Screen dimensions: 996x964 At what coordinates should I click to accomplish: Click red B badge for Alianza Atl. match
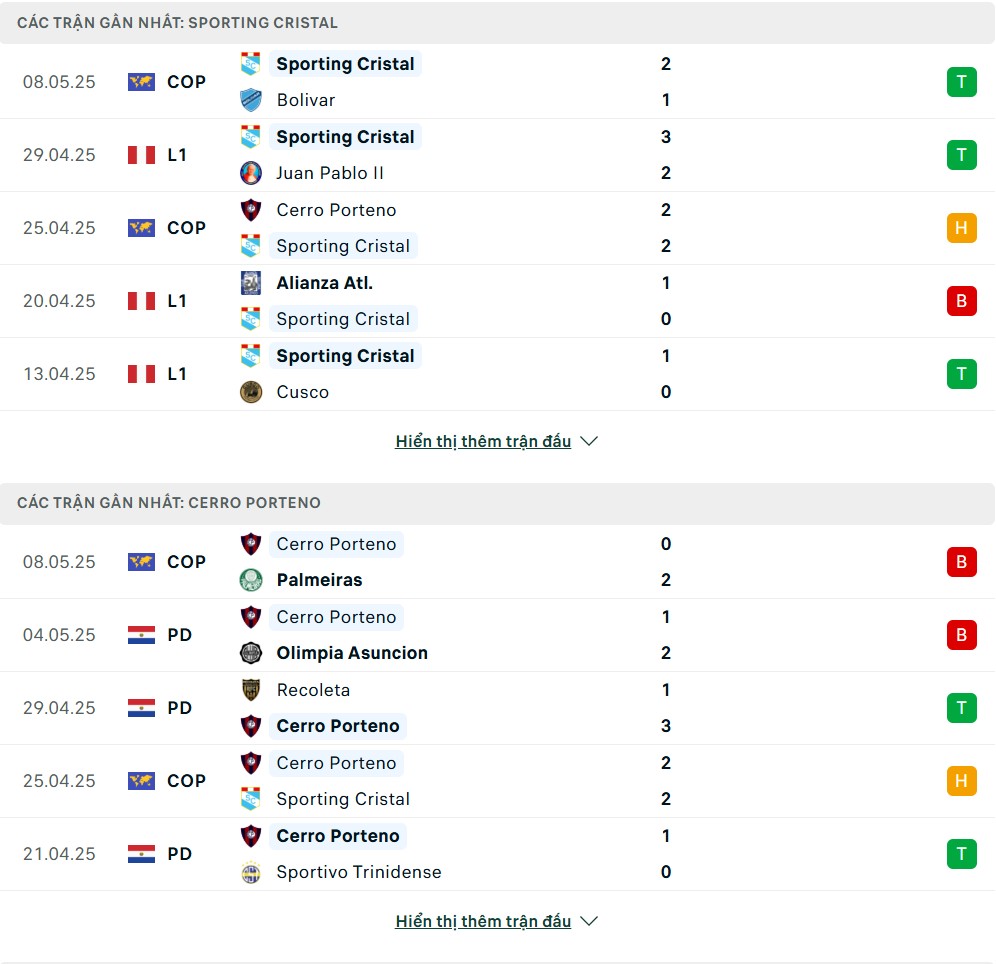[962, 301]
